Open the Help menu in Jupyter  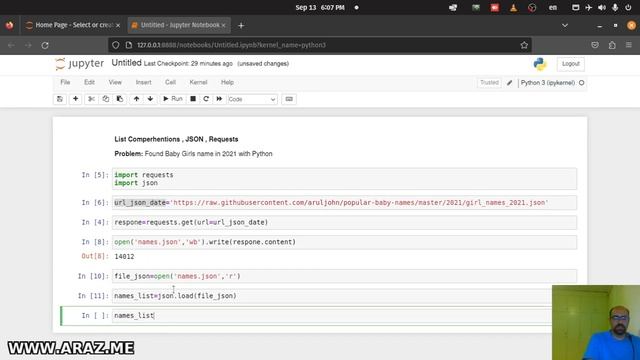coord(227,82)
